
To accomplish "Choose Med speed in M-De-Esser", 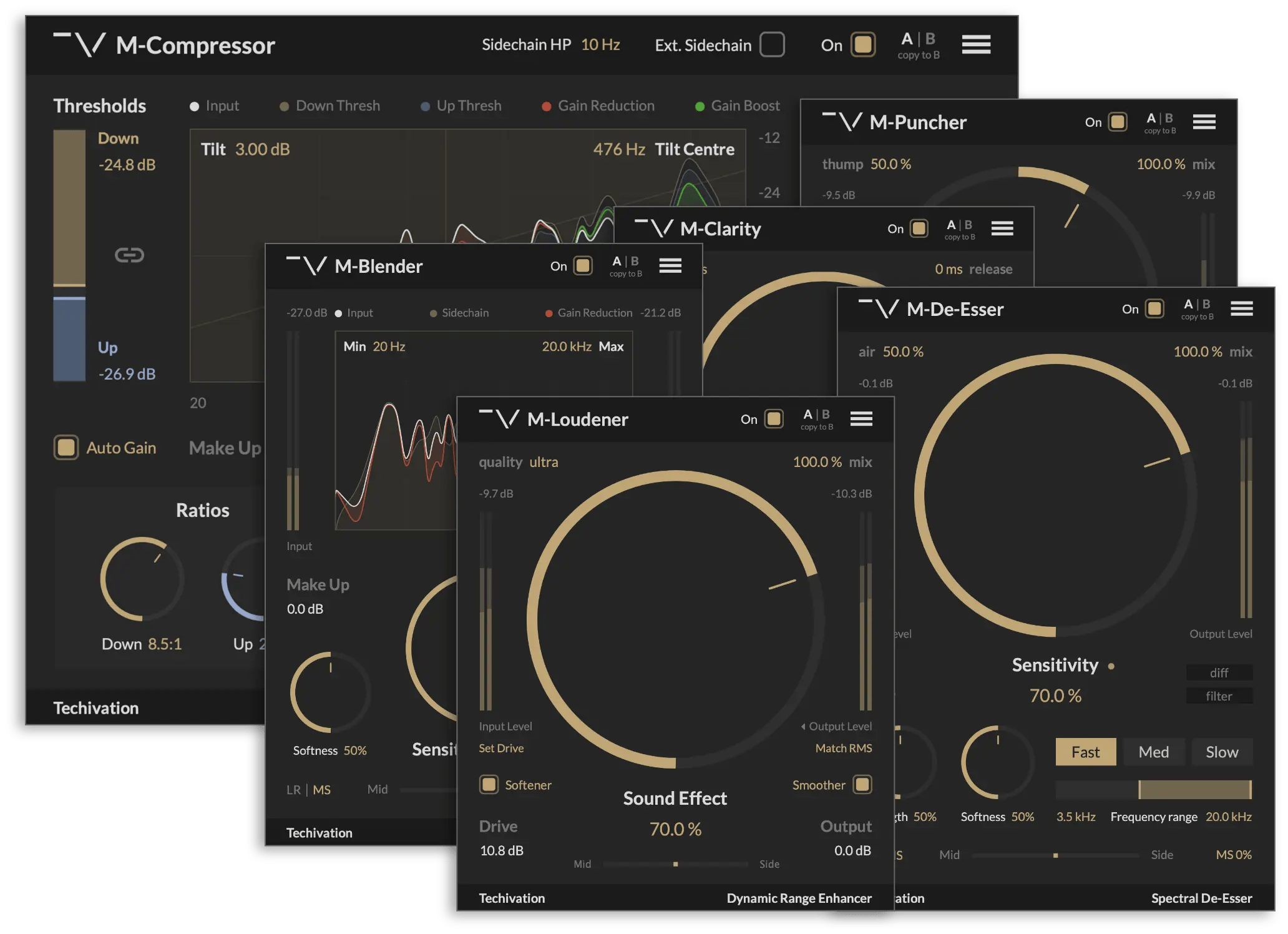I will [x=1153, y=752].
